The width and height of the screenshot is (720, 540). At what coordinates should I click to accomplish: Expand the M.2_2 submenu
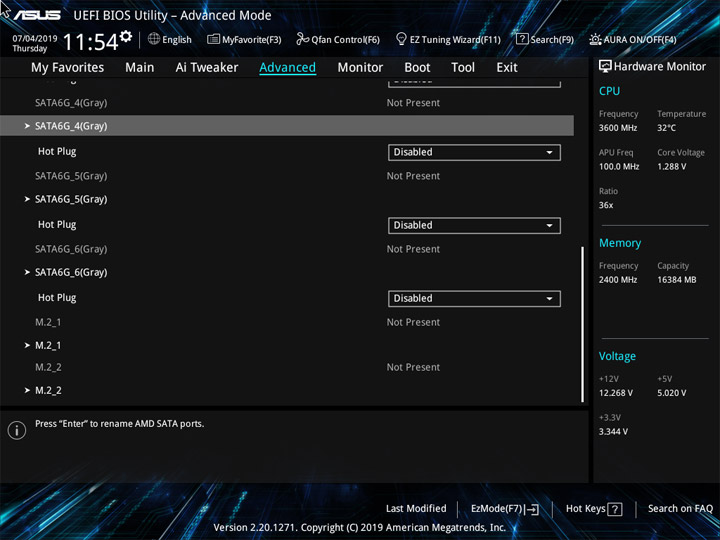(x=48, y=390)
